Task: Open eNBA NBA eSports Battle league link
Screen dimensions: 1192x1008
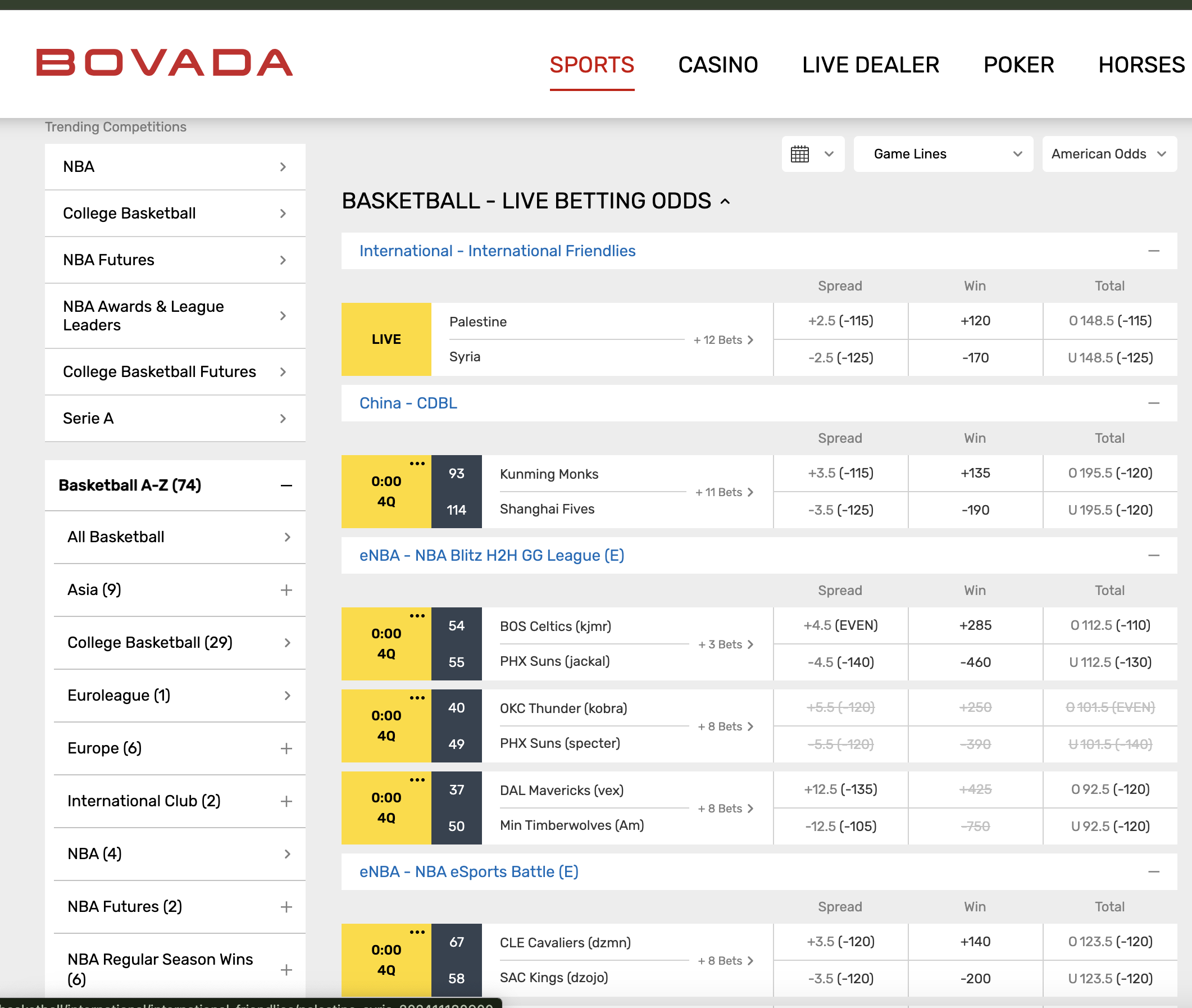Action: click(468, 872)
